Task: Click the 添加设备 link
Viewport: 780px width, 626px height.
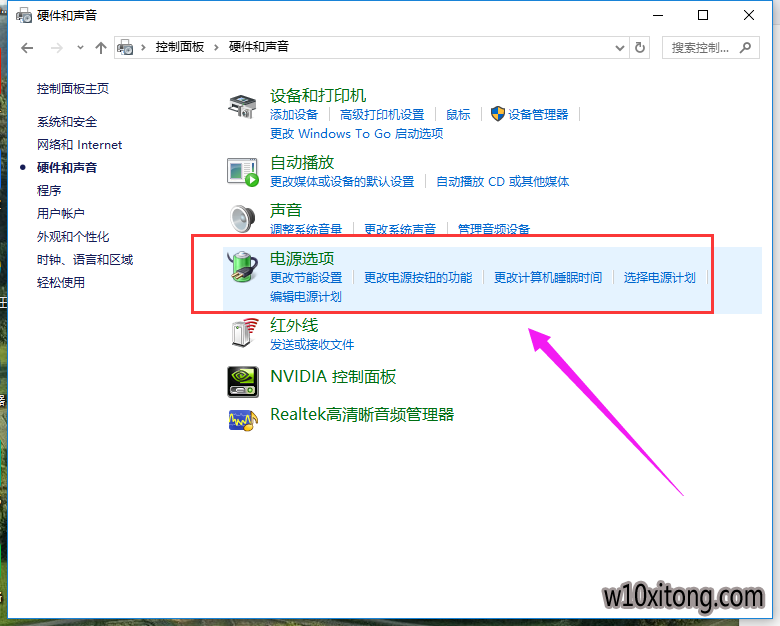Action: [294, 115]
